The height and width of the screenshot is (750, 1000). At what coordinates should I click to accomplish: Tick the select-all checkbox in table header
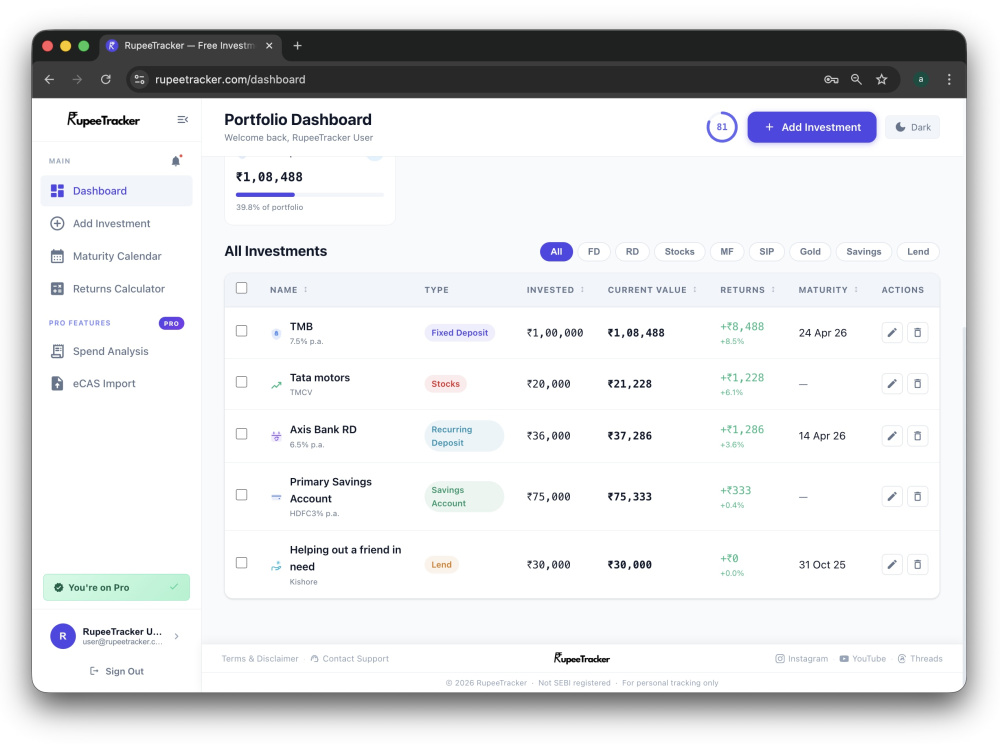242,288
